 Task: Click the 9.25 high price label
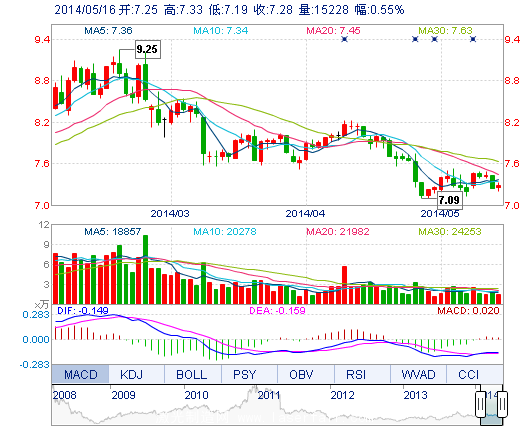coord(147,50)
